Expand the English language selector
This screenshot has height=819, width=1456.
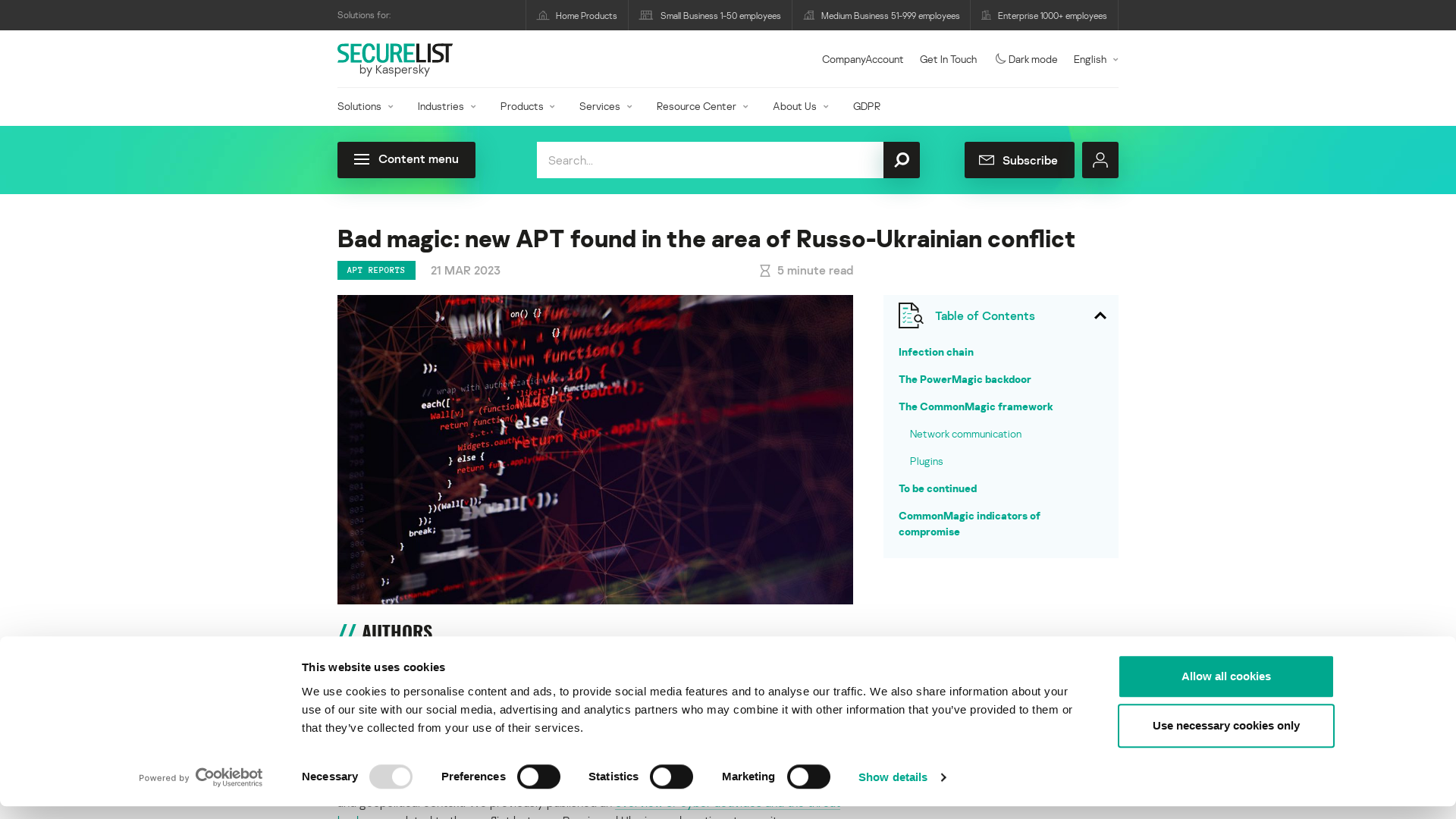coord(1094,58)
